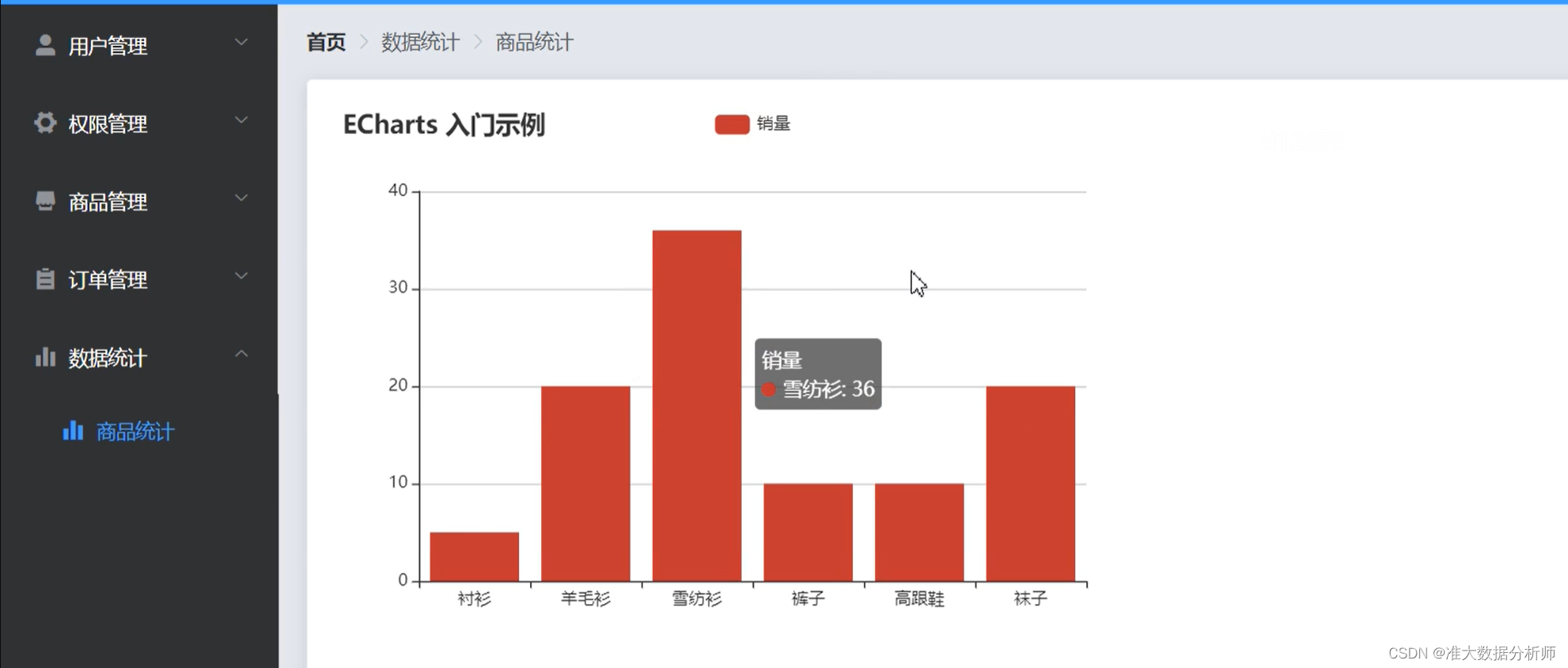Click the 羊毛衫 x-axis label
This screenshot has width=1568, height=668.
click(x=585, y=598)
